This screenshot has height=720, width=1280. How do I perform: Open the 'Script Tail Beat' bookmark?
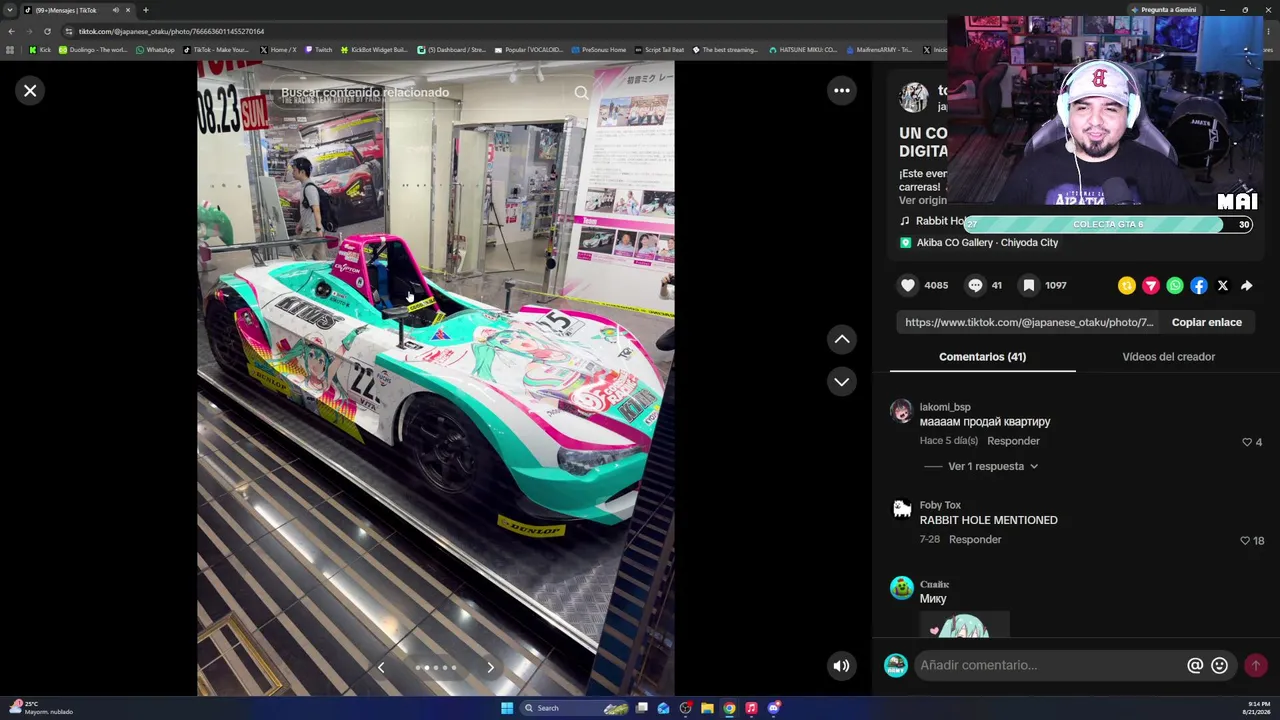pyautogui.click(x=660, y=50)
